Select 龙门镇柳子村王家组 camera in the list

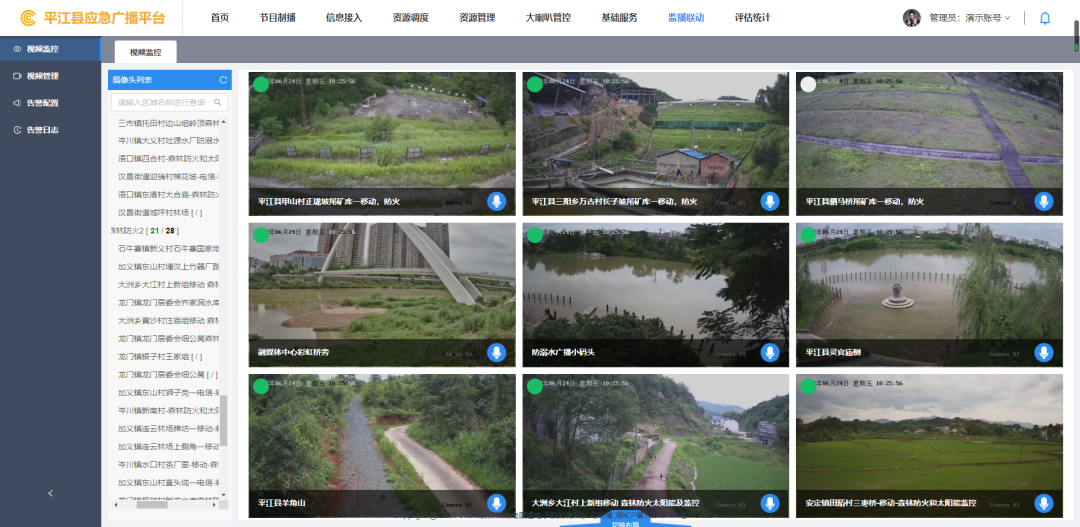160,356
